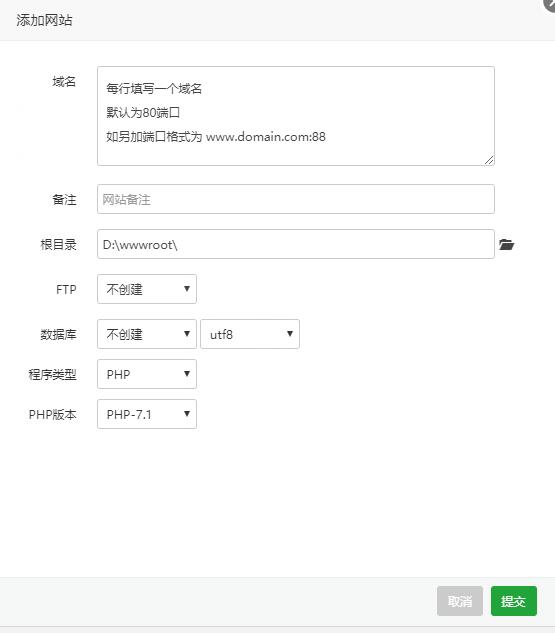The image size is (555, 633).
Task: Open the 程序类型 PHP dropdown
Action: pos(147,374)
